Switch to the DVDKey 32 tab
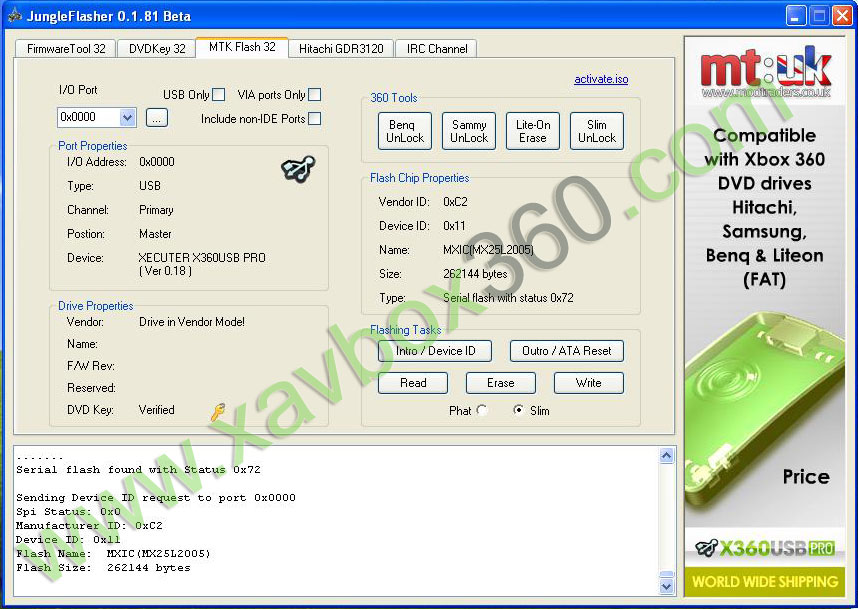 tap(157, 49)
